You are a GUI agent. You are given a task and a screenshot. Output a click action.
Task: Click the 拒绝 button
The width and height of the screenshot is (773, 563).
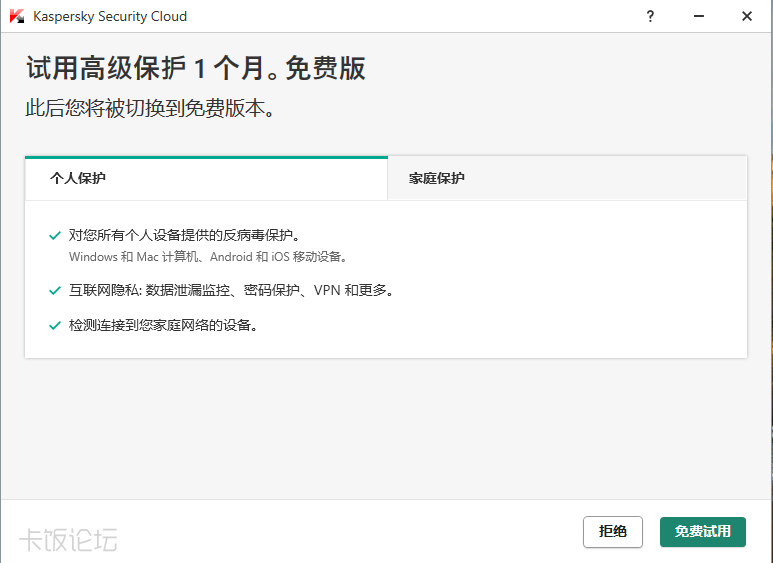click(x=613, y=531)
